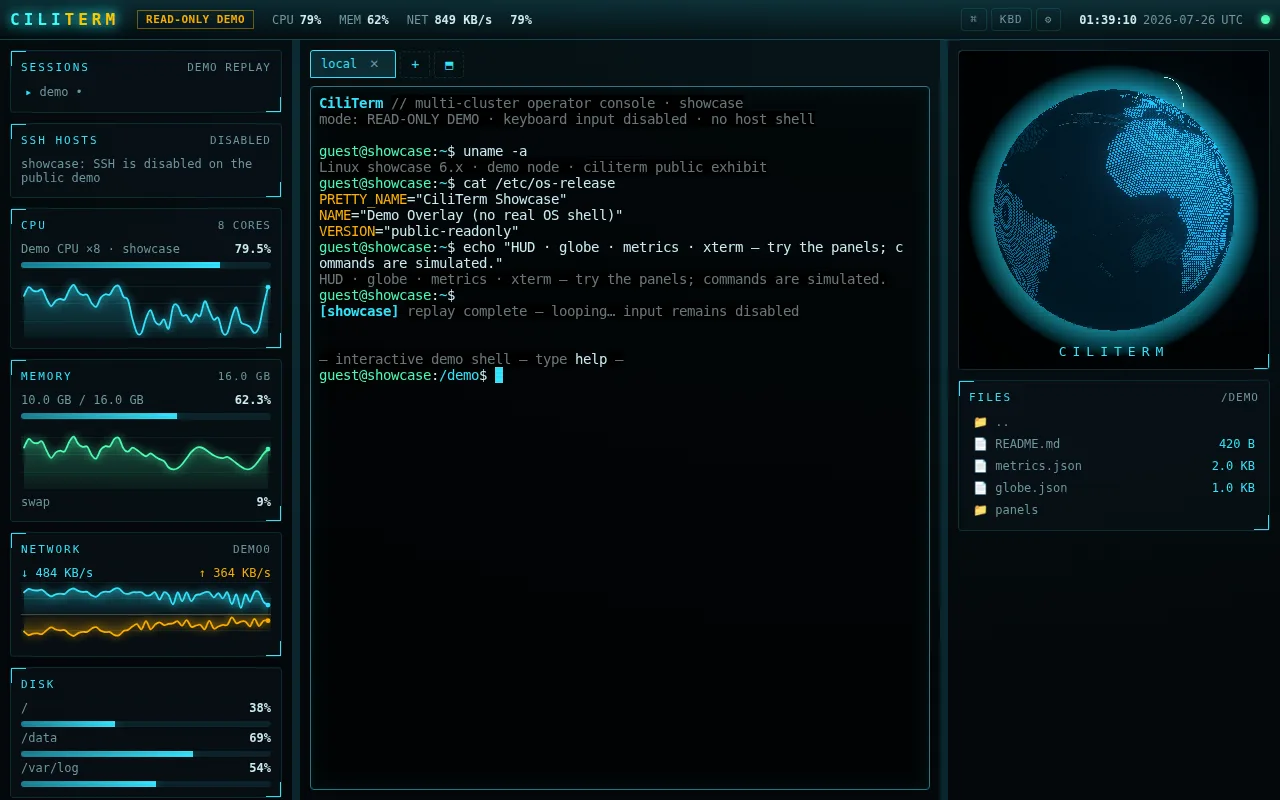Click the [showcase] replay complete line
The image size is (1280, 800).
pos(559,311)
